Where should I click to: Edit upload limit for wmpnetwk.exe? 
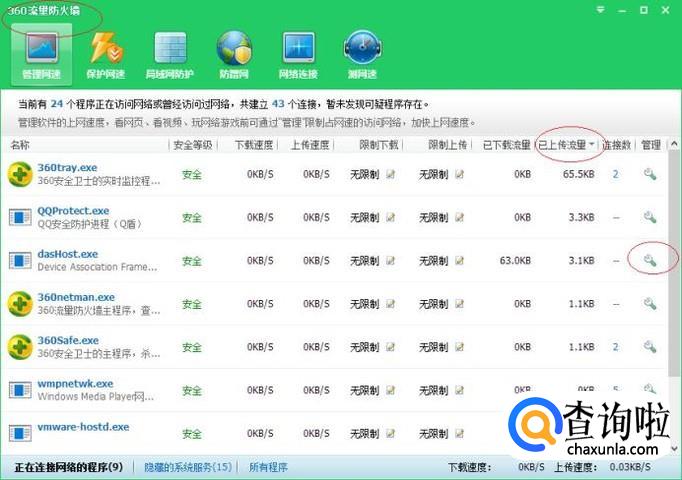point(459,390)
